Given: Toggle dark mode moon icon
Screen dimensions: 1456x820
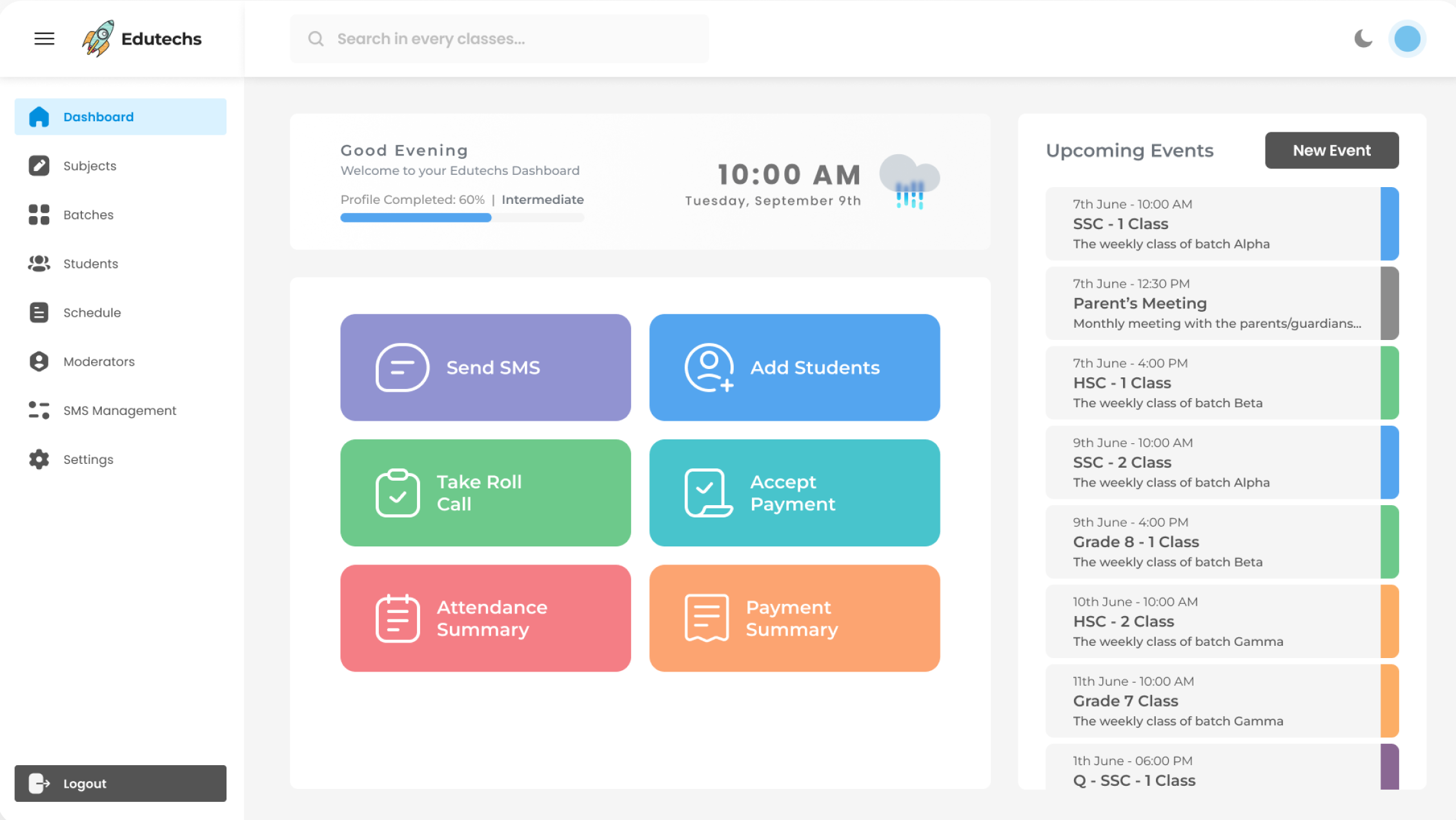Looking at the screenshot, I should [x=1362, y=39].
